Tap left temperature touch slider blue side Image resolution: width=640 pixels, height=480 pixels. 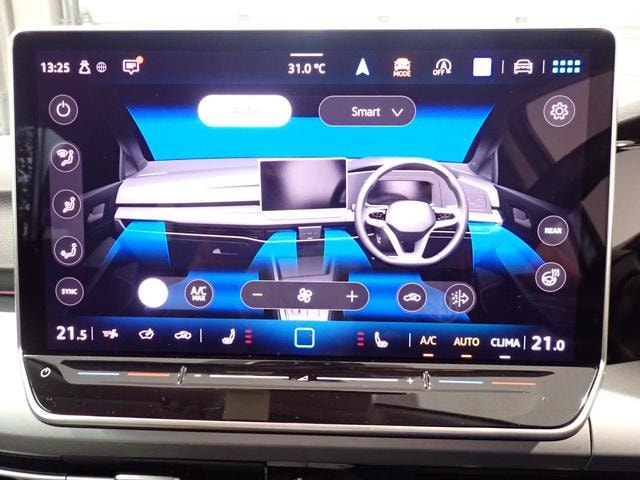point(98,374)
